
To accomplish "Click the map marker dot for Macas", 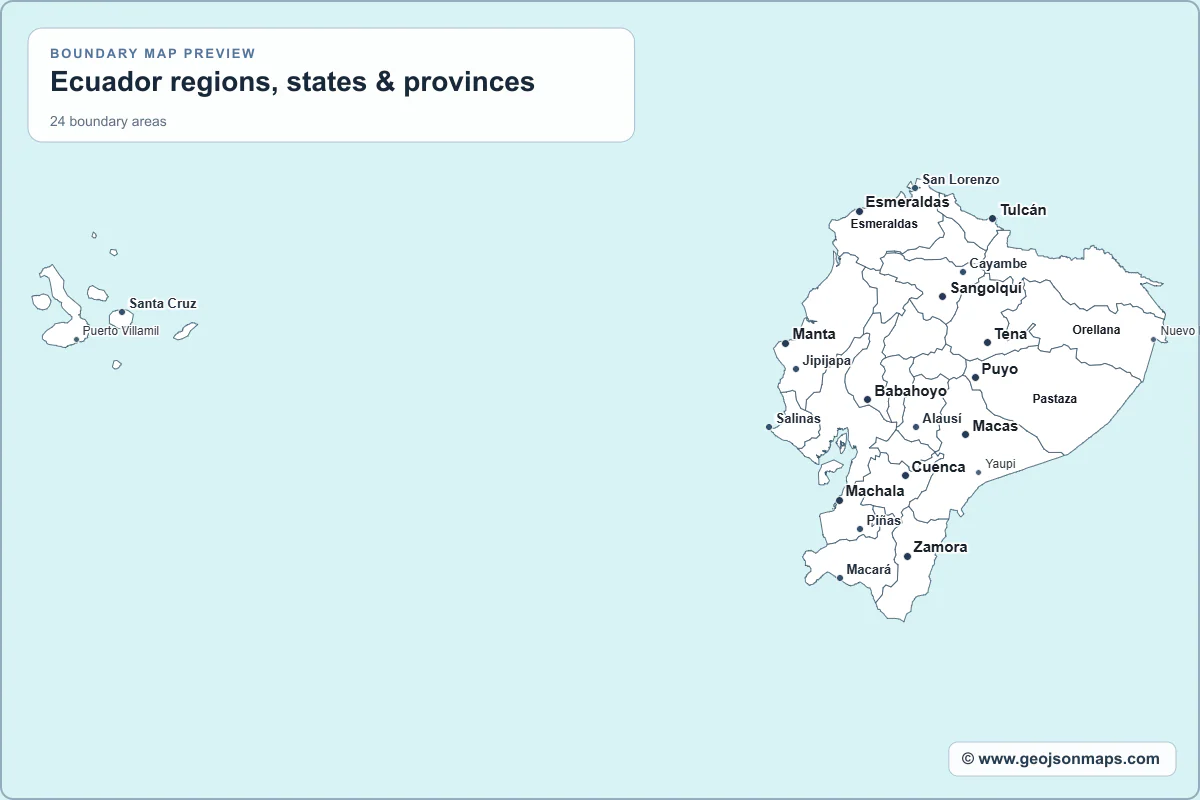I will 965,434.
